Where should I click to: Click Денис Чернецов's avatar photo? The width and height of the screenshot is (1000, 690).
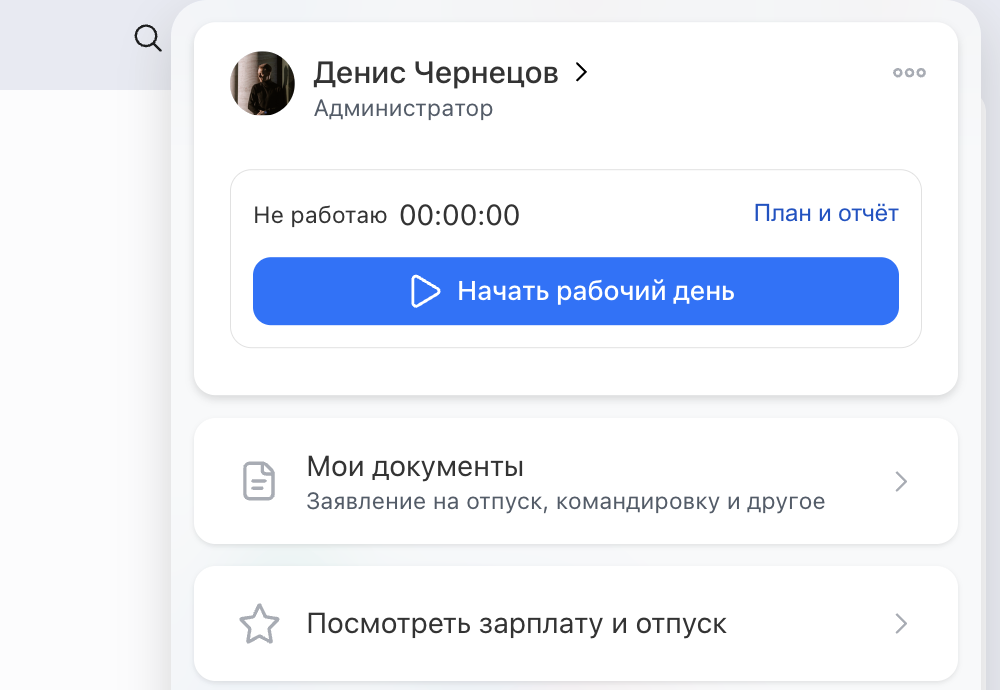(x=262, y=84)
